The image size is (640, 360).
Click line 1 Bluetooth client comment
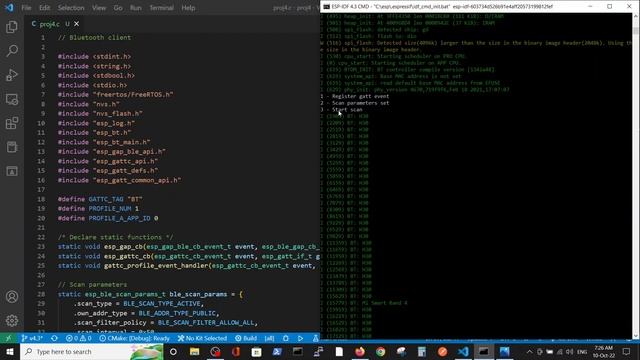click(x=94, y=38)
